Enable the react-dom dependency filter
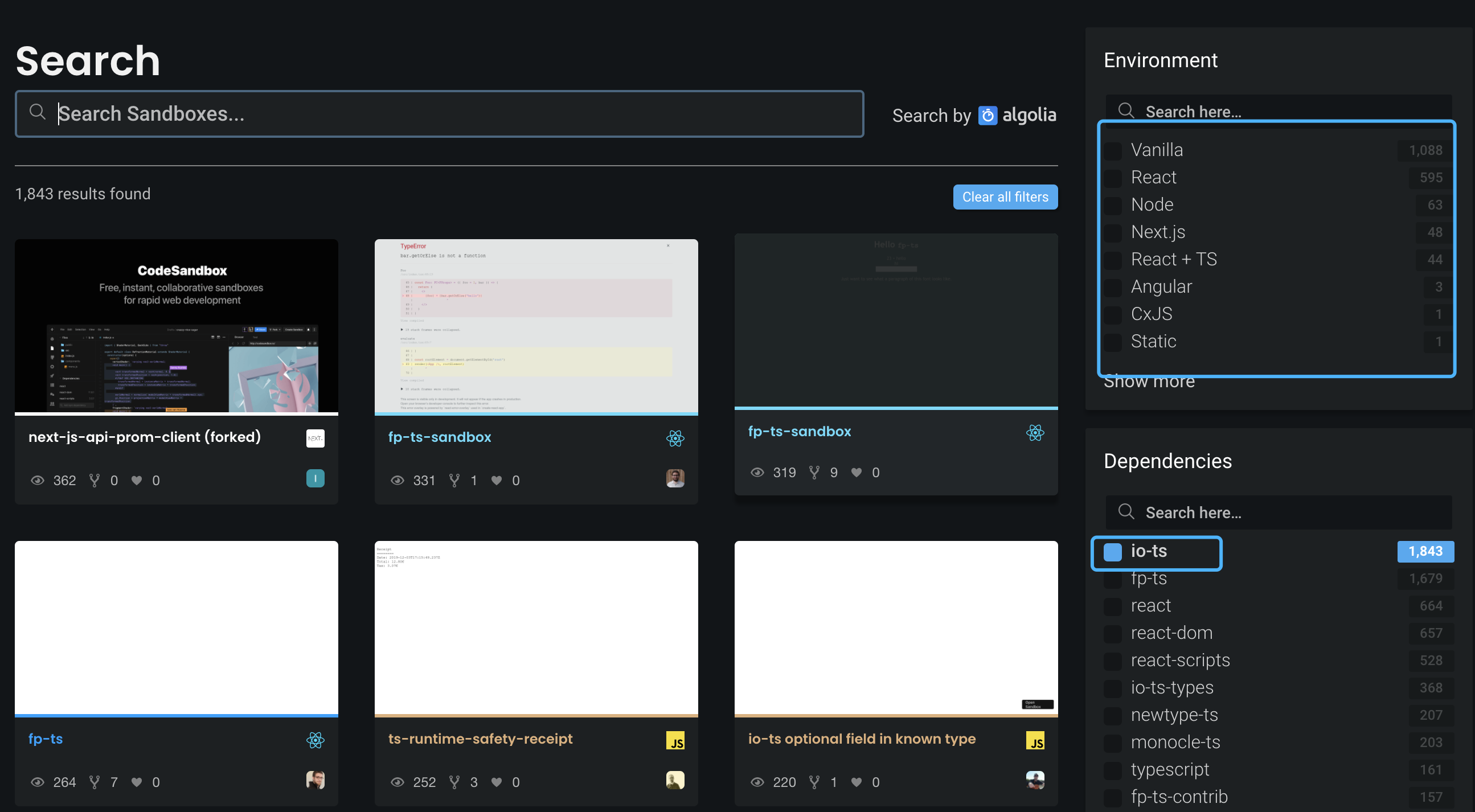1475x812 pixels. coord(1113,633)
